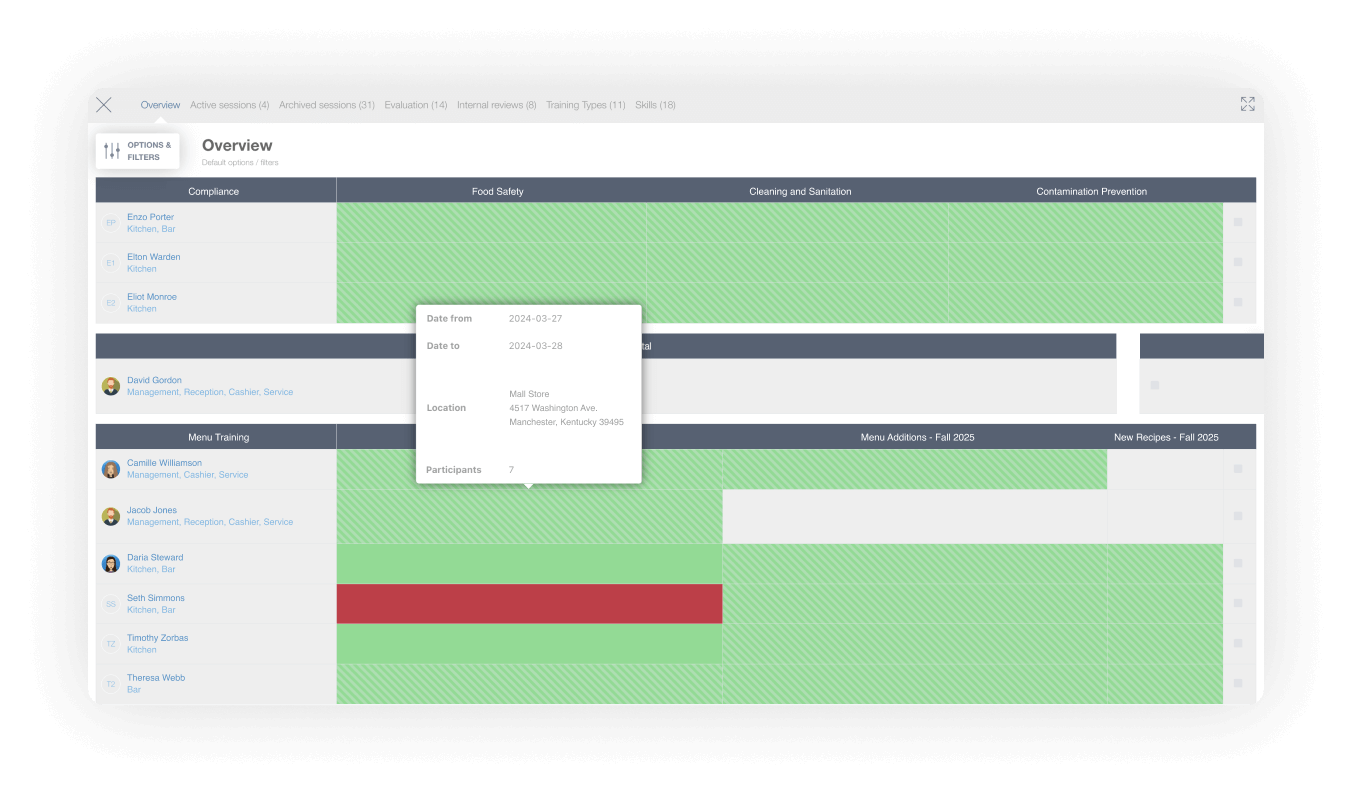This screenshot has width=1352, height=794.
Task: Click the Cleaning and Sanitation column header
Action: [800, 191]
